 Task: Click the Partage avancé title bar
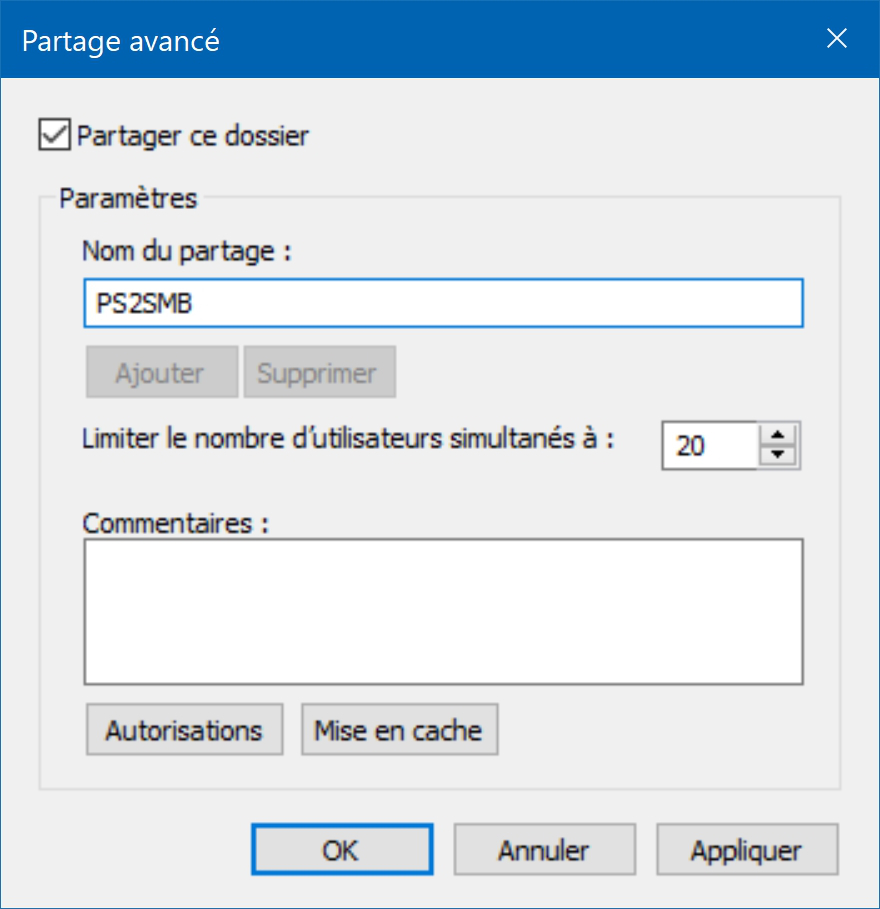[x=406, y=39]
